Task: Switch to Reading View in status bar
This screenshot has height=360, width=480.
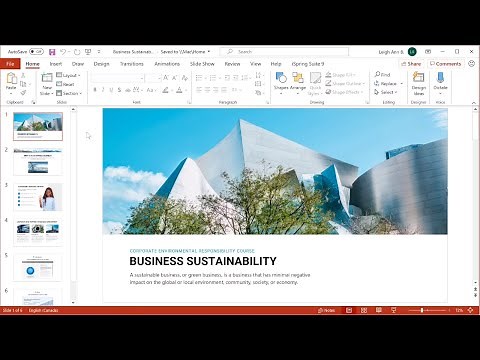Action: pos(379,310)
